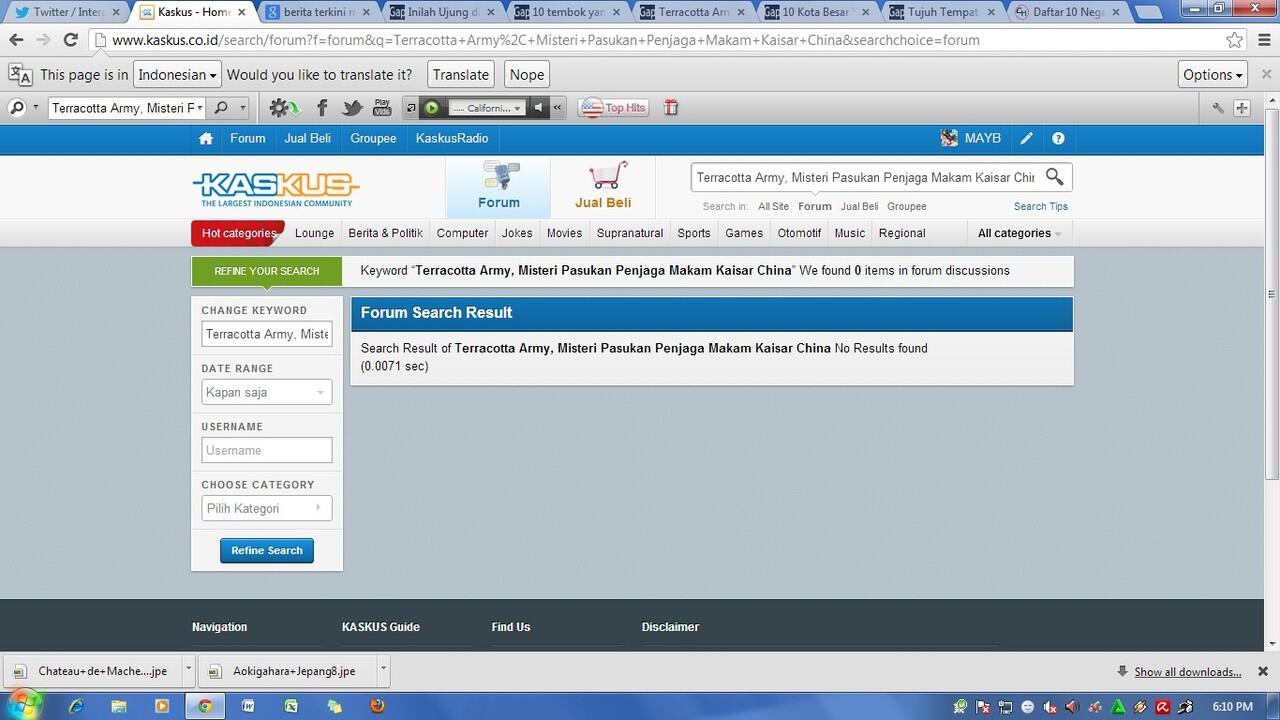The width and height of the screenshot is (1280, 720).
Task: Bookmark this page with star icon
Action: click(x=1235, y=40)
